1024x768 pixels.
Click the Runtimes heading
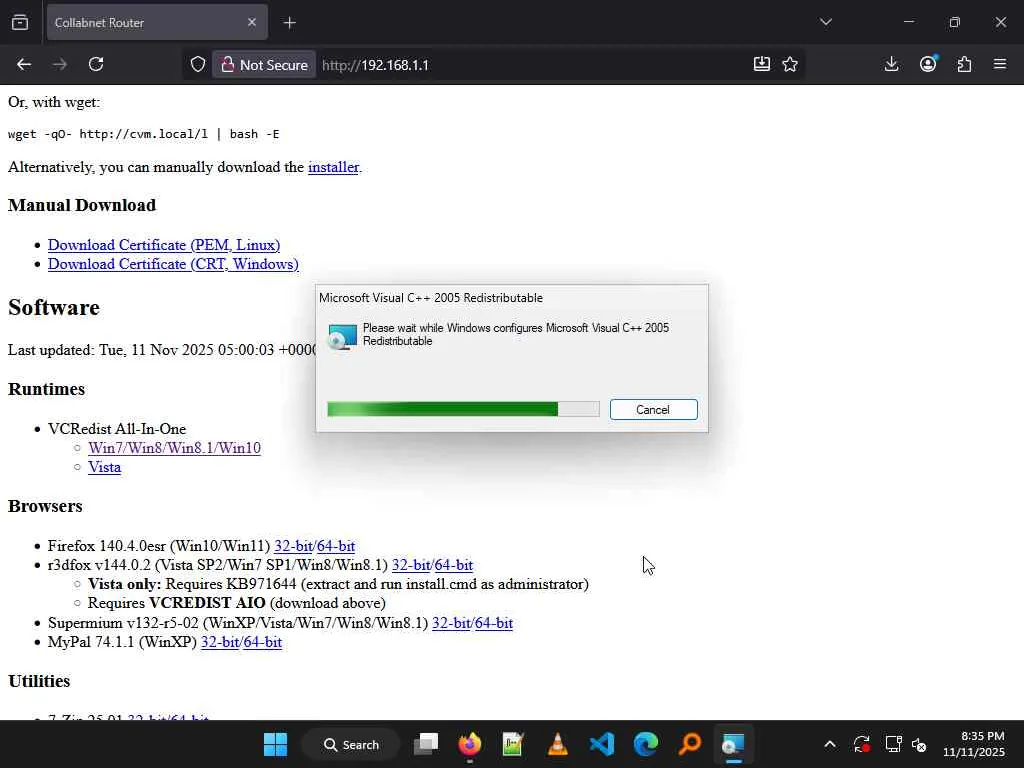pyautogui.click(x=46, y=389)
